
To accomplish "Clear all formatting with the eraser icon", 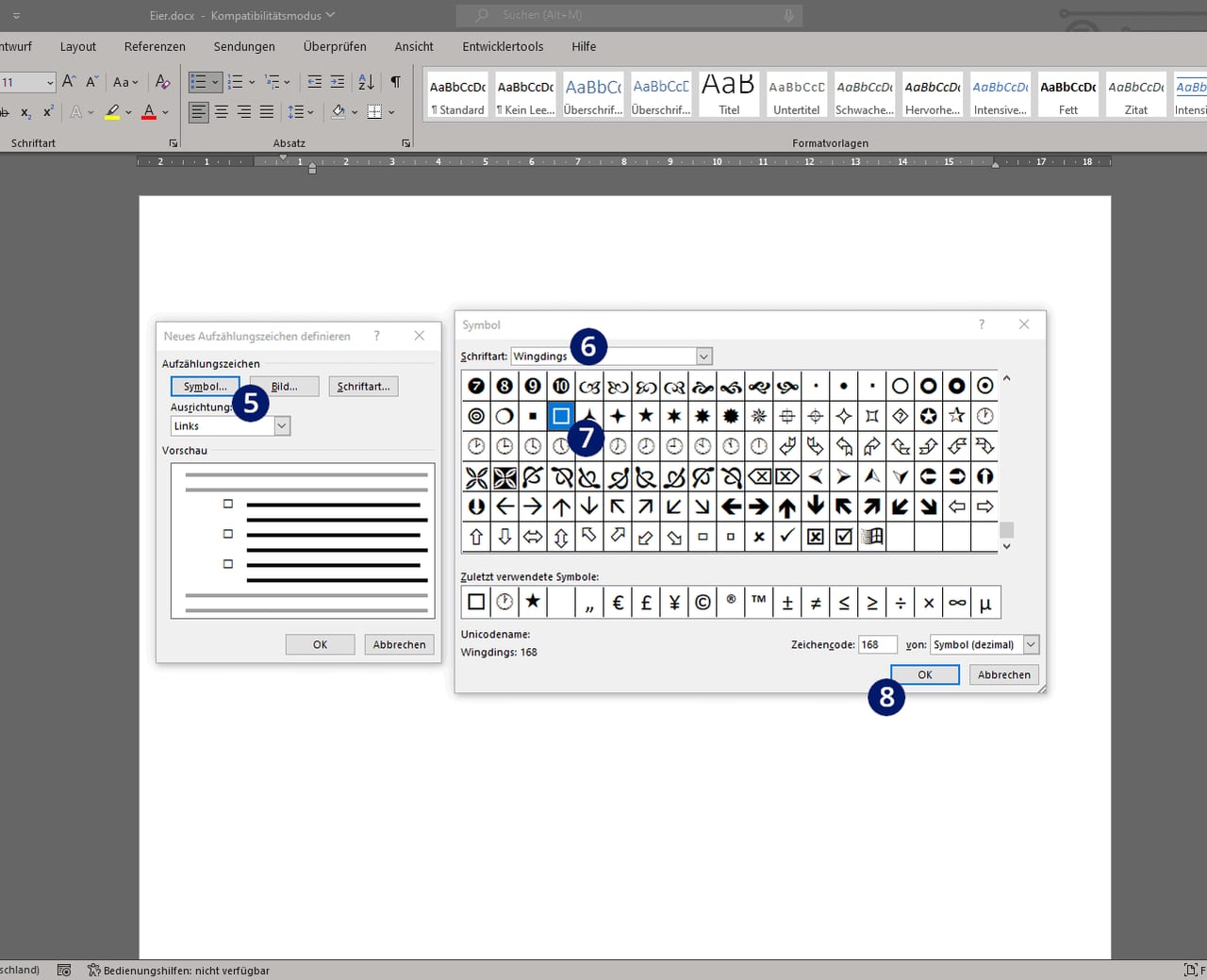I will click(x=163, y=82).
